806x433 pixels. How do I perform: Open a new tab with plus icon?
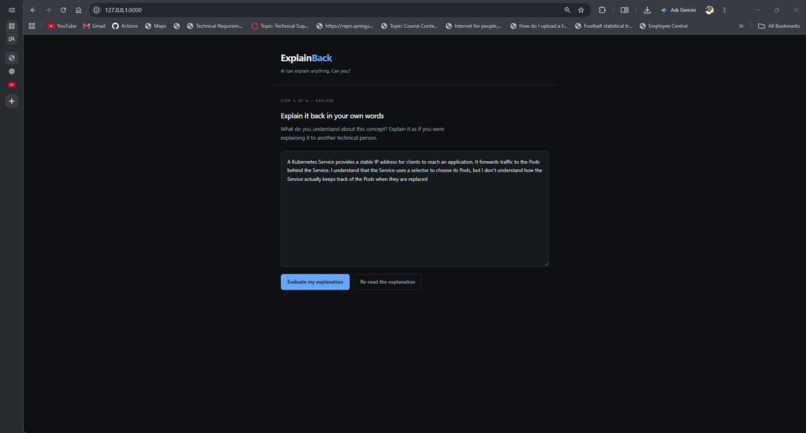(11, 101)
